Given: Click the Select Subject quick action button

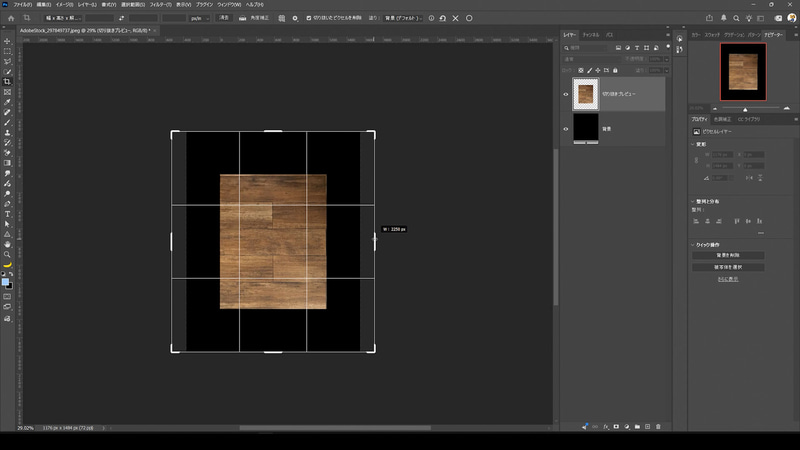Looking at the screenshot, I should tap(728, 267).
